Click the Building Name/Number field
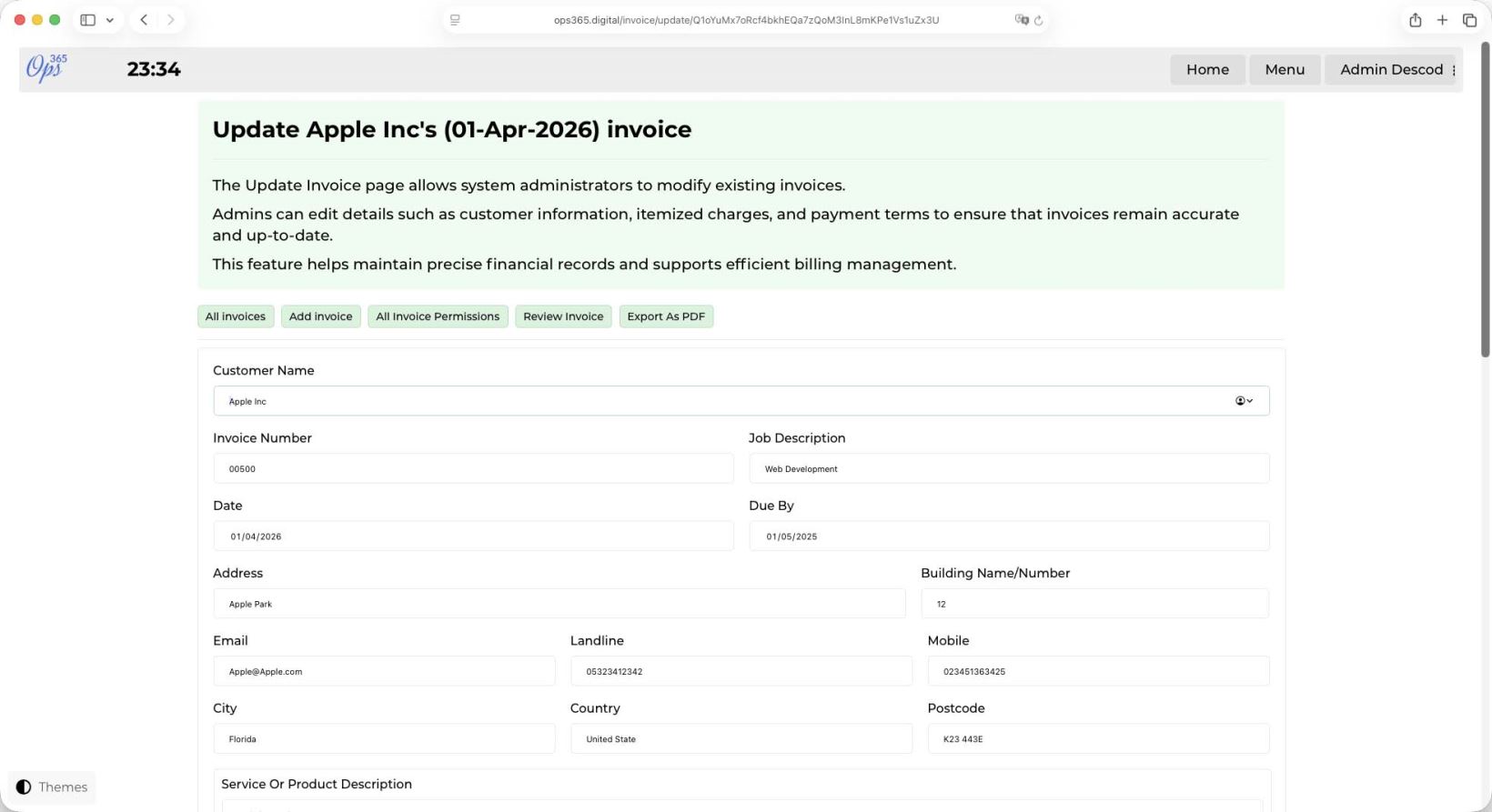This screenshot has width=1492, height=812. (x=1094, y=604)
